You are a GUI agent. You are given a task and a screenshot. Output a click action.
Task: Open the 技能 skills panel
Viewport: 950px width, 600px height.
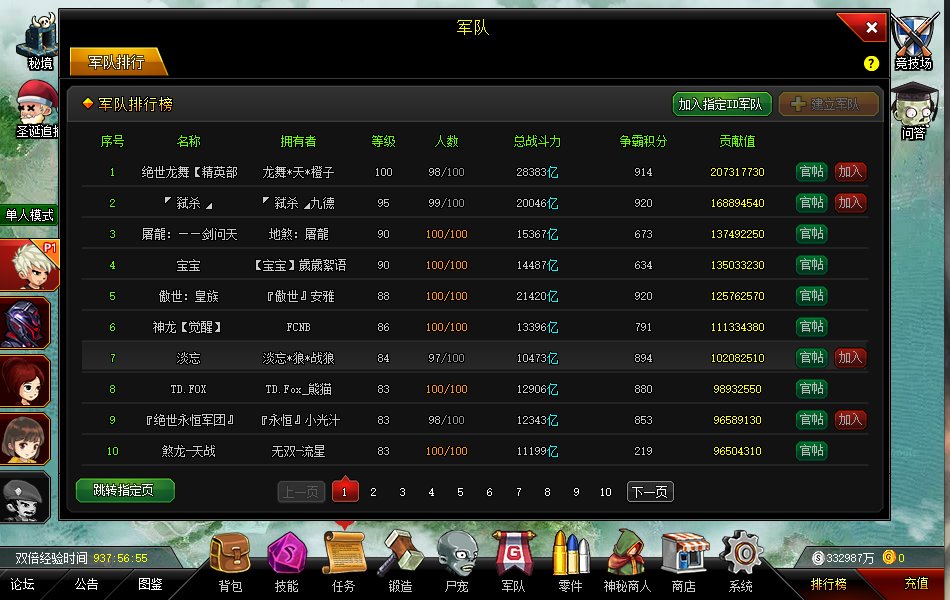(x=287, y=555)
